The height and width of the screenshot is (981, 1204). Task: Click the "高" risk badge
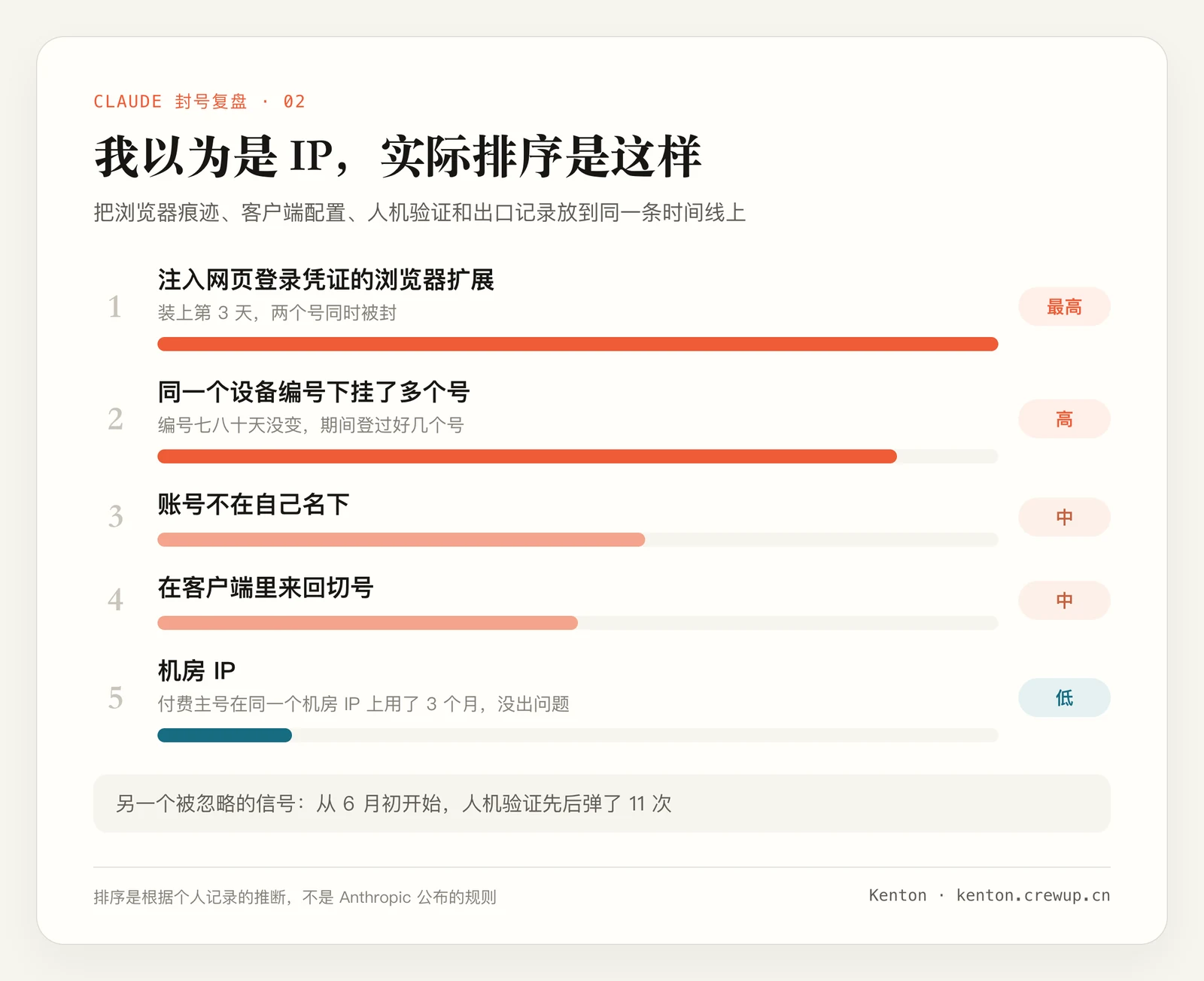click(x=1064, y=419)
